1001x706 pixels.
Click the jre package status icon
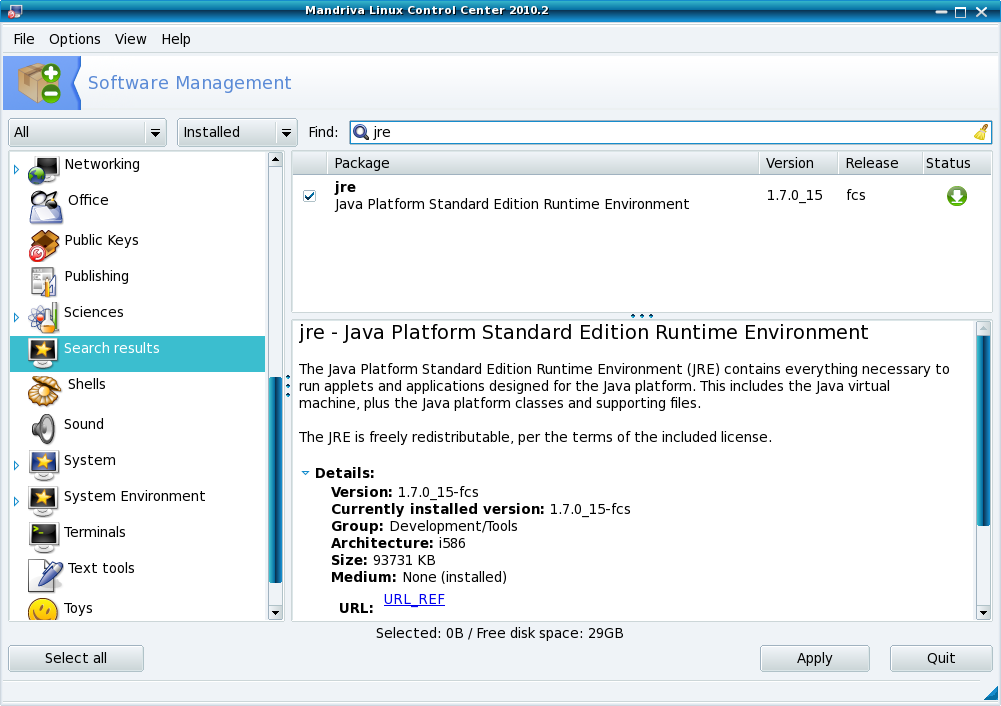tap(956, 196)
